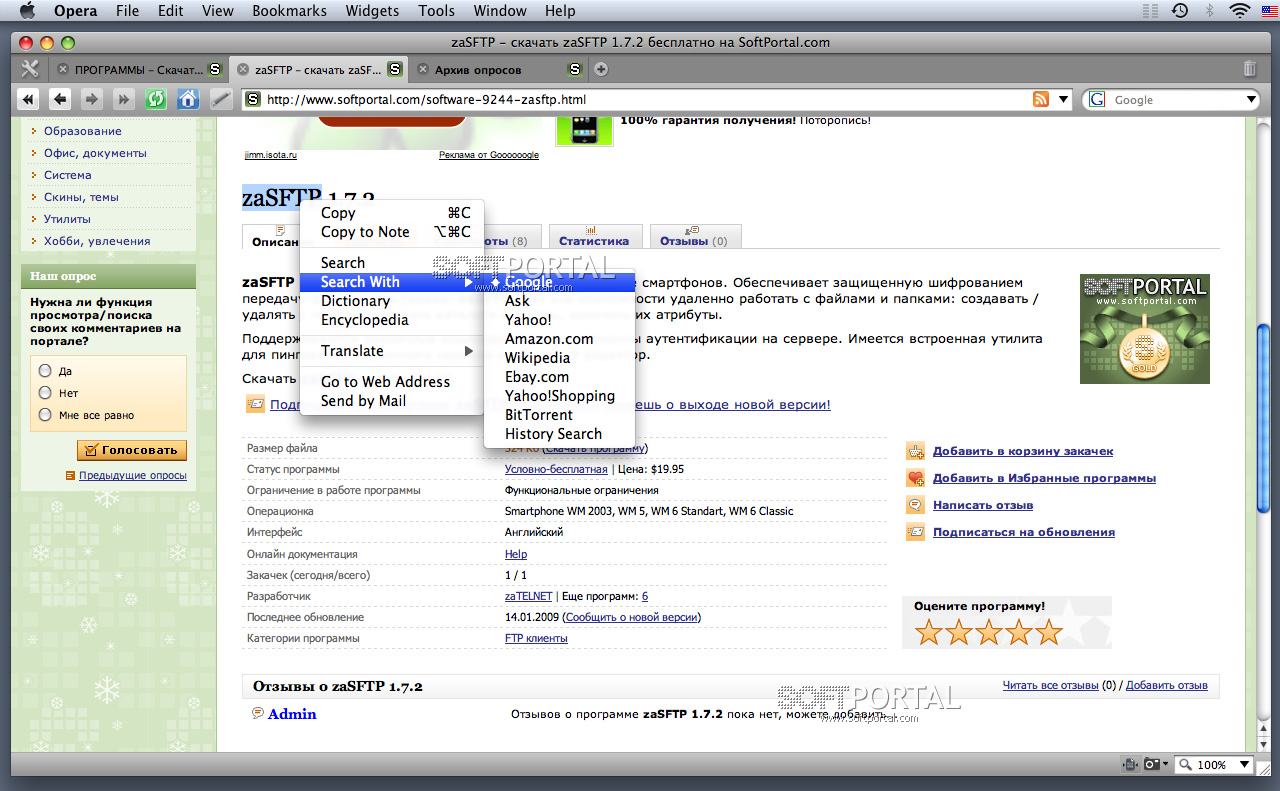
Task: Open the search engine dropdown arrow
Action: tap(1251, 99)
